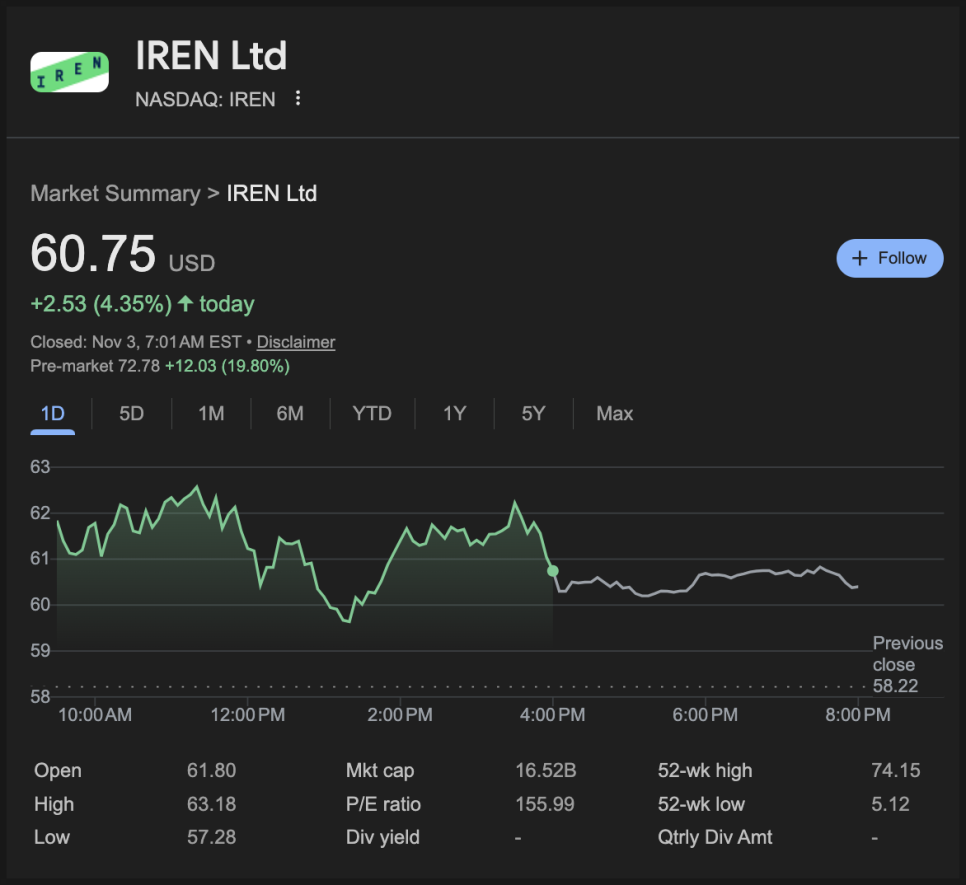
Task: Switch to the 5Y chart range
Action: coord(533,414)
